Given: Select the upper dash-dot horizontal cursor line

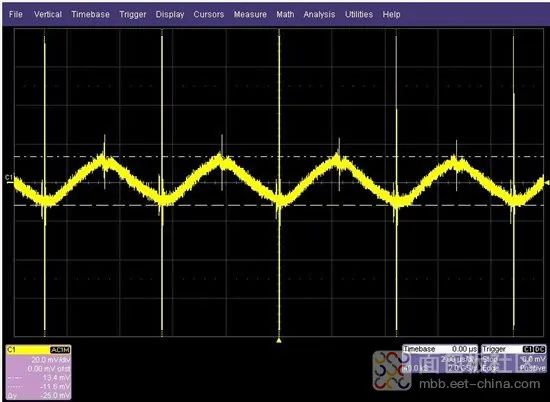Looking at the screenshot, I should click(x=279, y=156).
